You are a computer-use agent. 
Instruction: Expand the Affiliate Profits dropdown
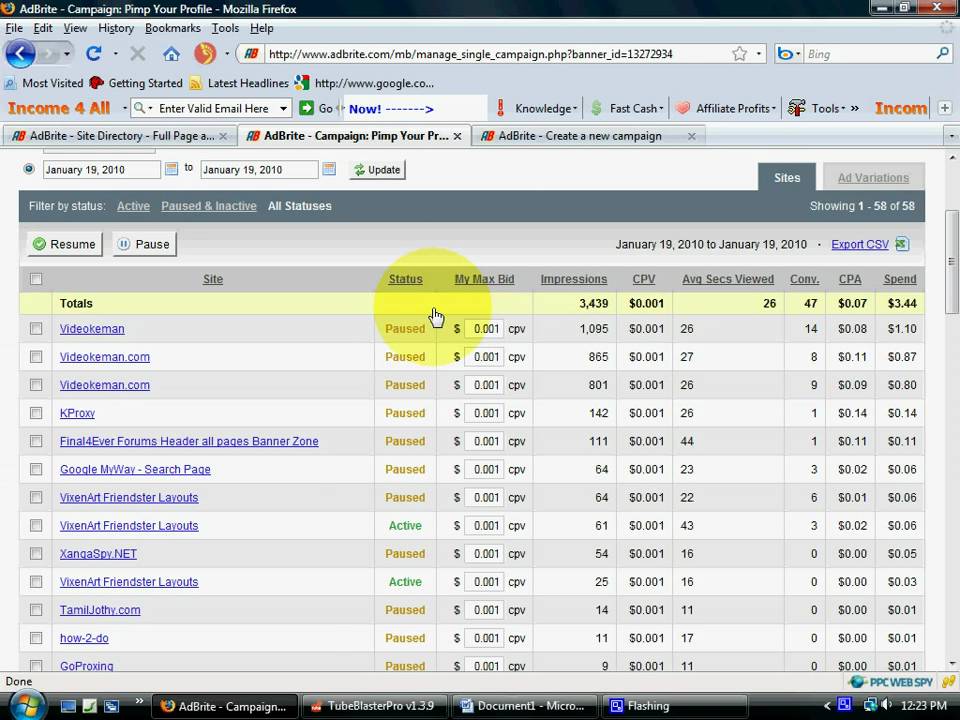coord(774,109)
